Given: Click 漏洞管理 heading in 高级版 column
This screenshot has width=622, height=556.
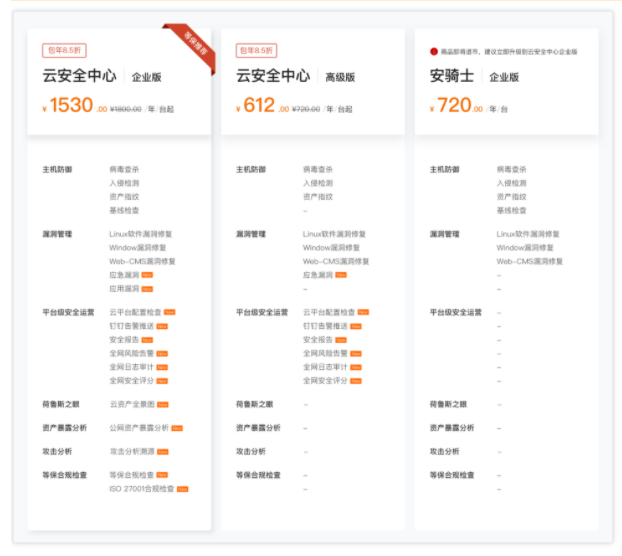Looking at the screenshot, I should tap(251, 234).
